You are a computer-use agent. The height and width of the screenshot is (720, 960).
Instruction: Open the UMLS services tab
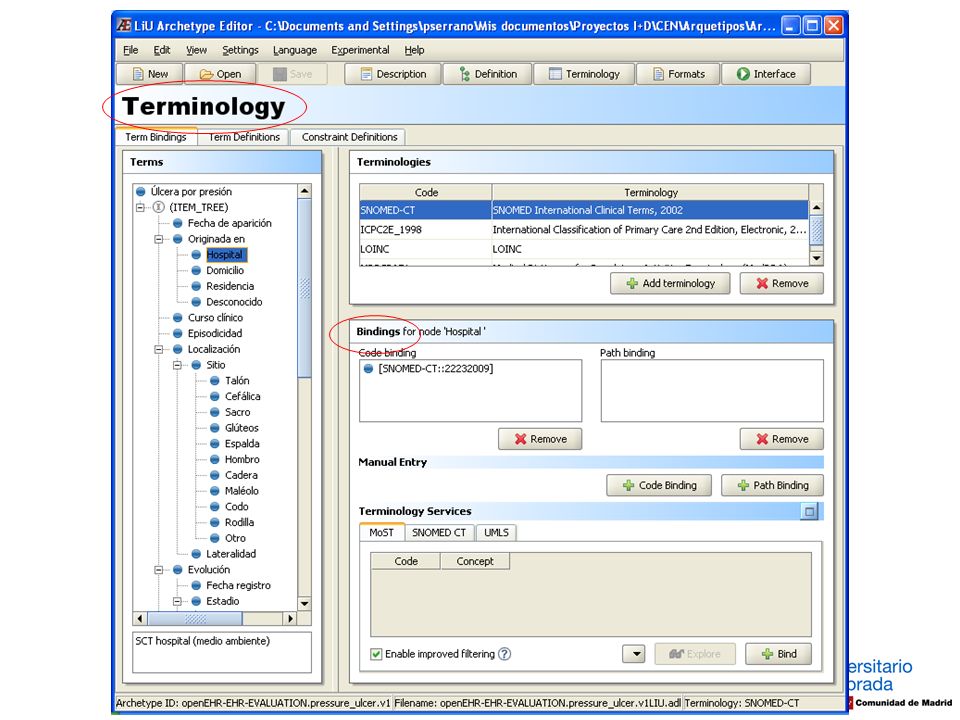496,533
